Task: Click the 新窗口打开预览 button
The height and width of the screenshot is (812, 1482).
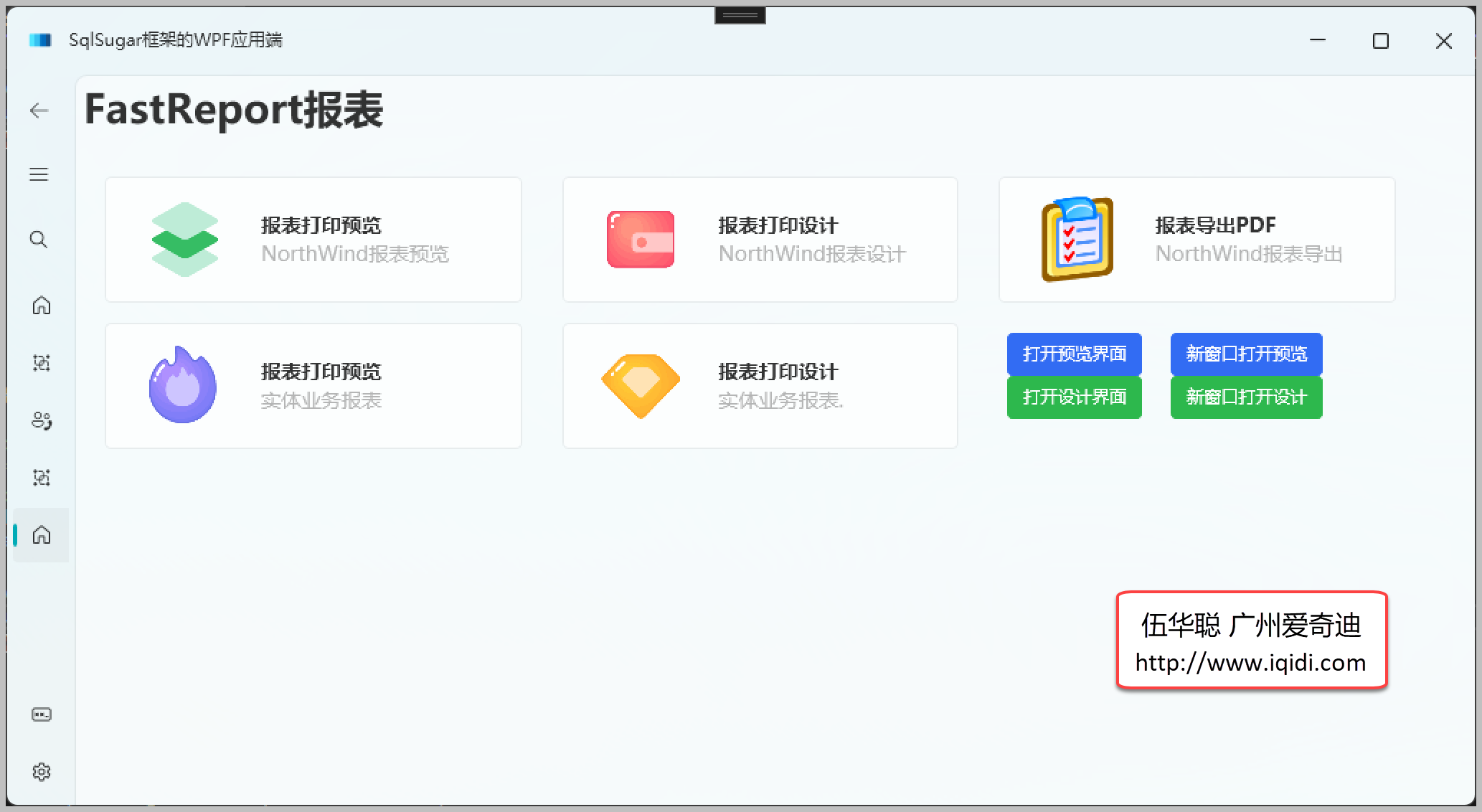Action: [x=1247, y=354]
